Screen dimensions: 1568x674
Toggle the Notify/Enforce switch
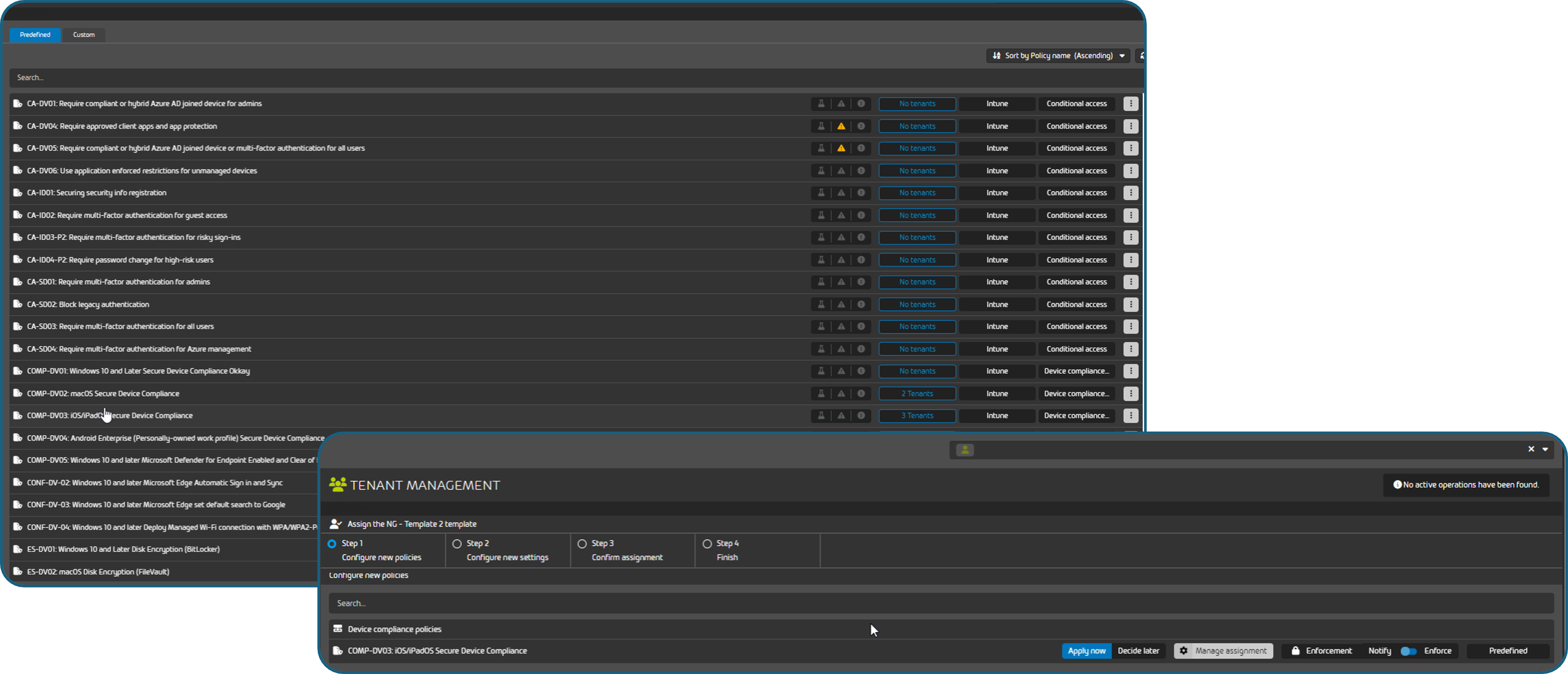click(1408, 651)
